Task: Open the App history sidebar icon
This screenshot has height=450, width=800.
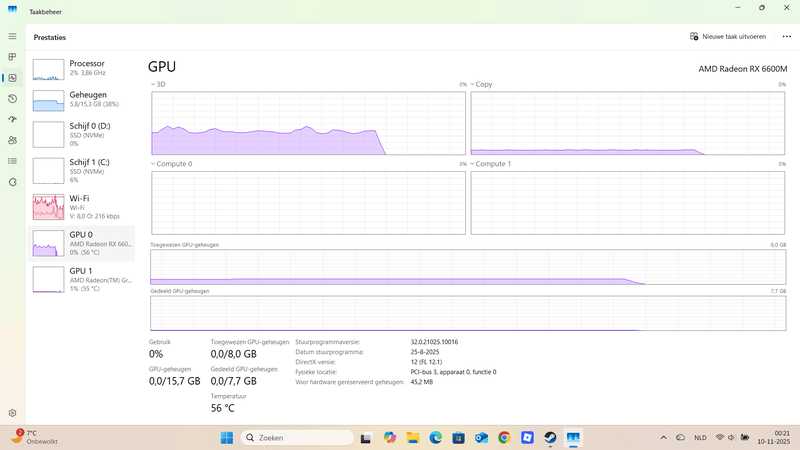Action: click(13, 98)
